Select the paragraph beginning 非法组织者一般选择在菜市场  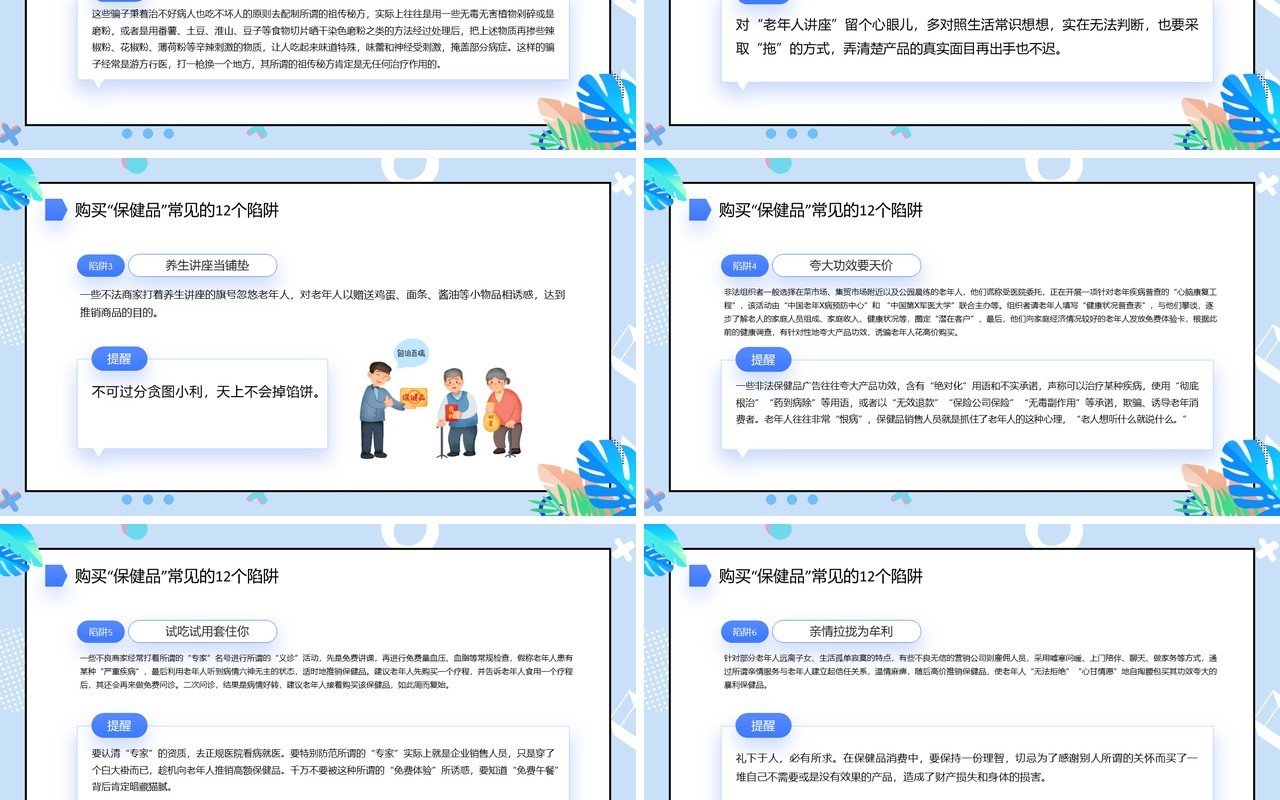click(970, 311)
